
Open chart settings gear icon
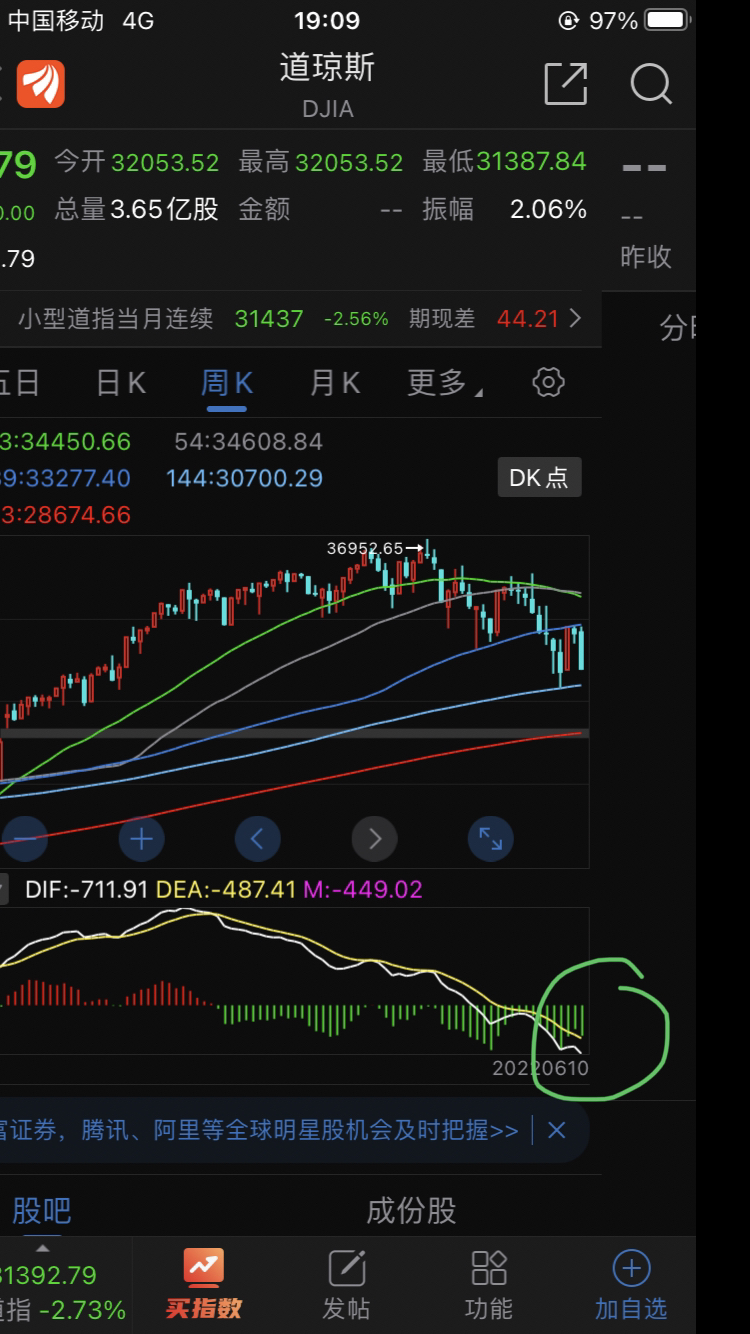pyautogui.click(x=548, y=382)
